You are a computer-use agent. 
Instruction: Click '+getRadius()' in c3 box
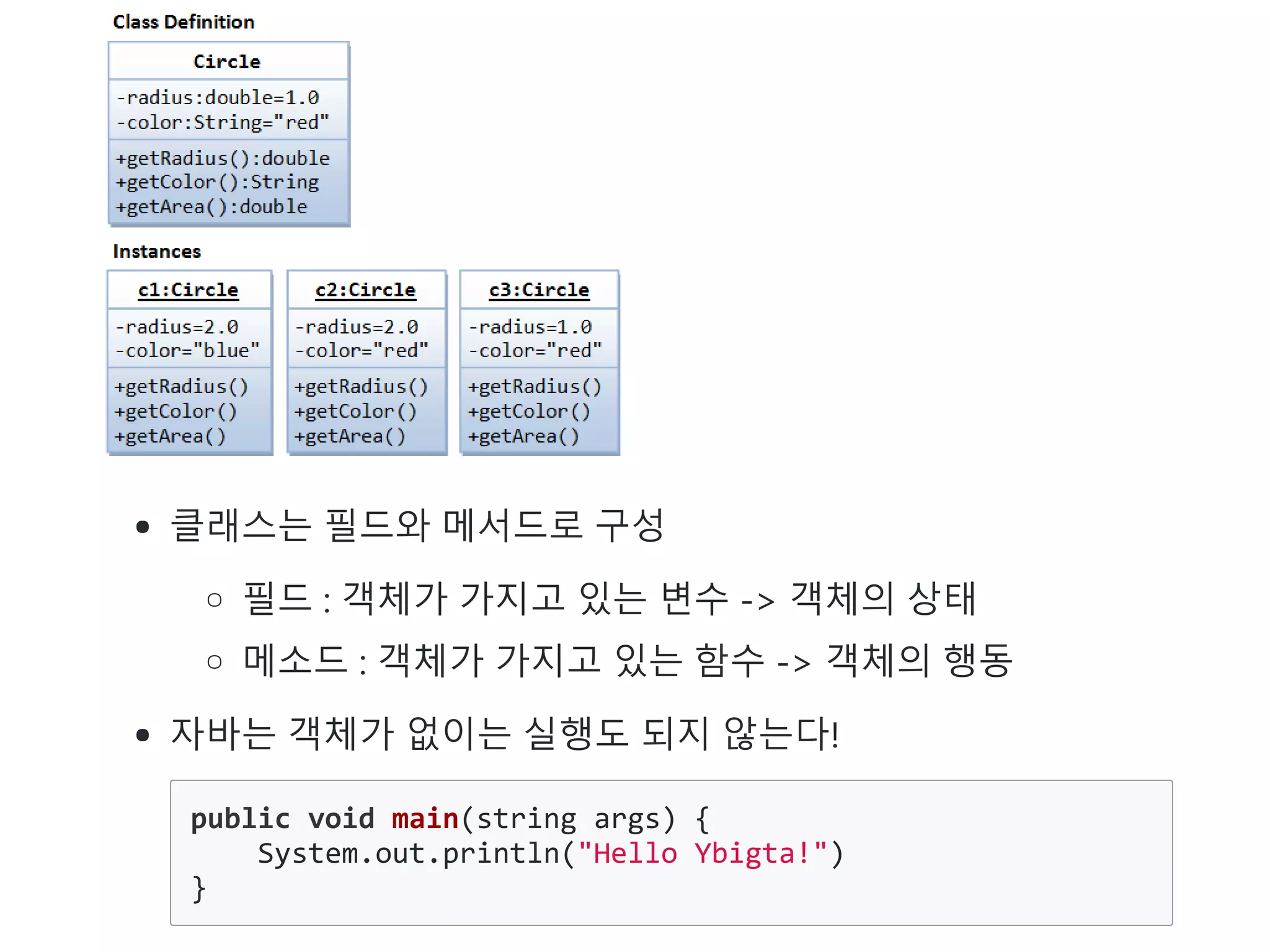tap(535, 387)
